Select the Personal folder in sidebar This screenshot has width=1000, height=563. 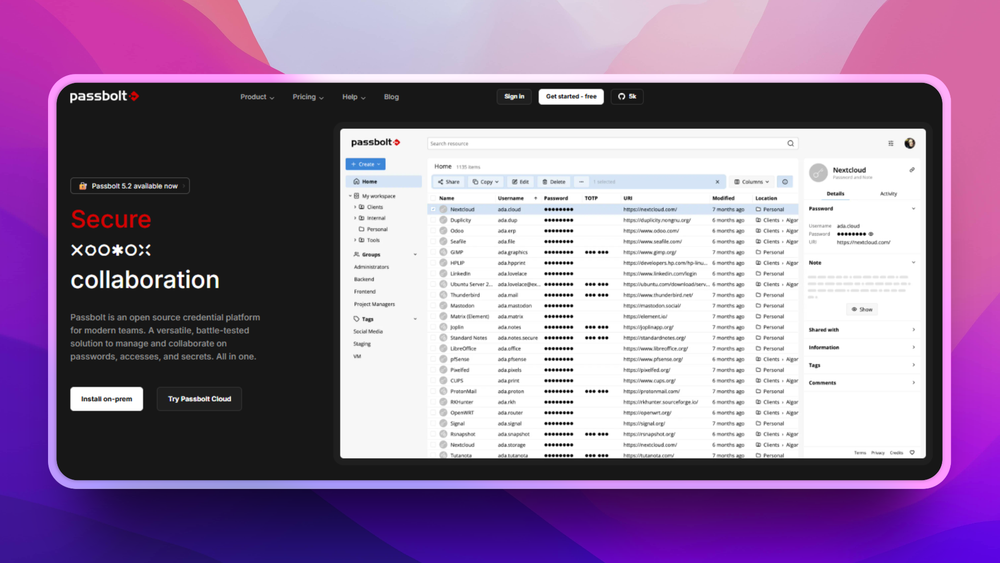click(373, 229)
